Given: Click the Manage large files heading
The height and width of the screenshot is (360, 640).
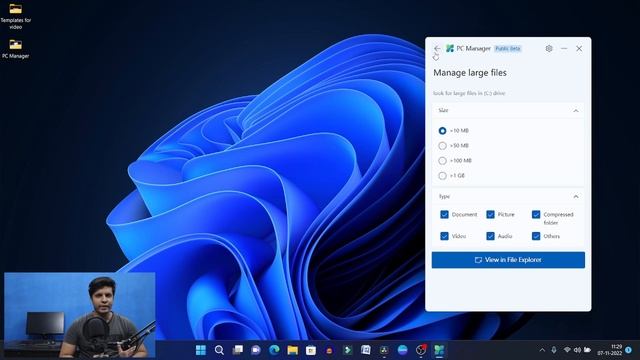Looking at the screenshot, I should [x=470, y=73].
